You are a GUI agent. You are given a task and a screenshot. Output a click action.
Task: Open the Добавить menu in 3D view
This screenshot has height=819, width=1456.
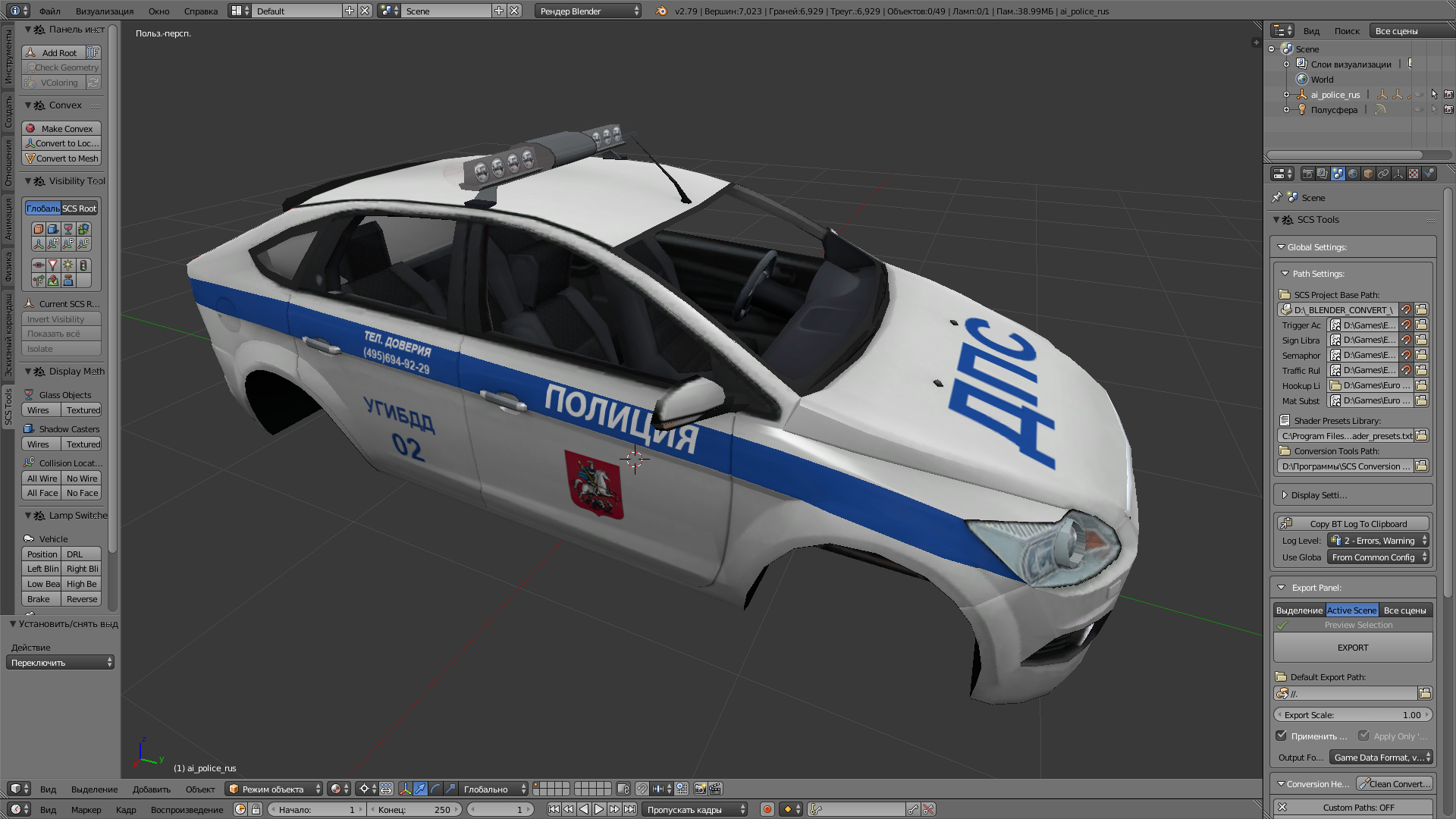[x=152, y=789]
